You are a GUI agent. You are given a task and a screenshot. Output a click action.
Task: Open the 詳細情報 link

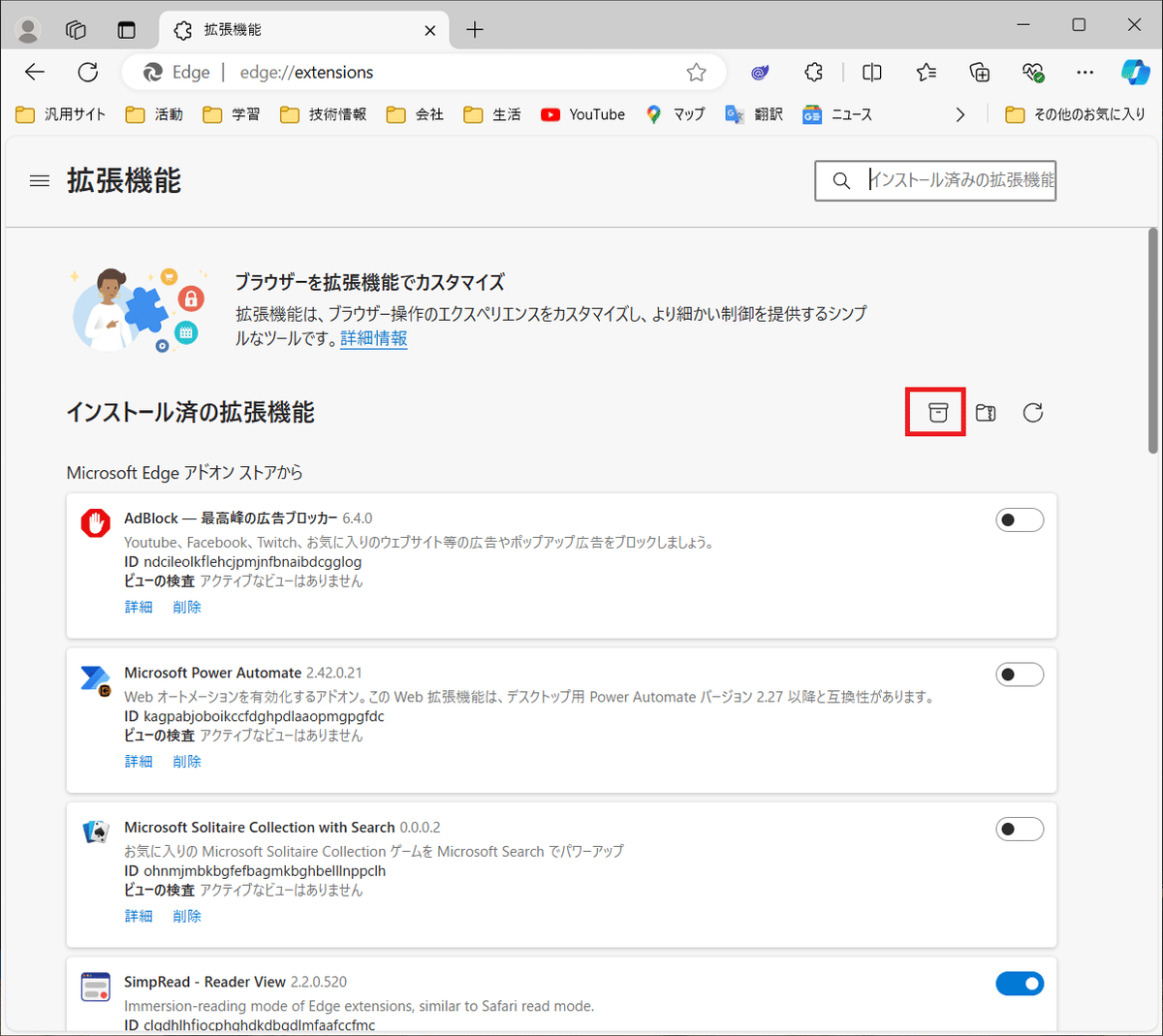click(374, 338)
